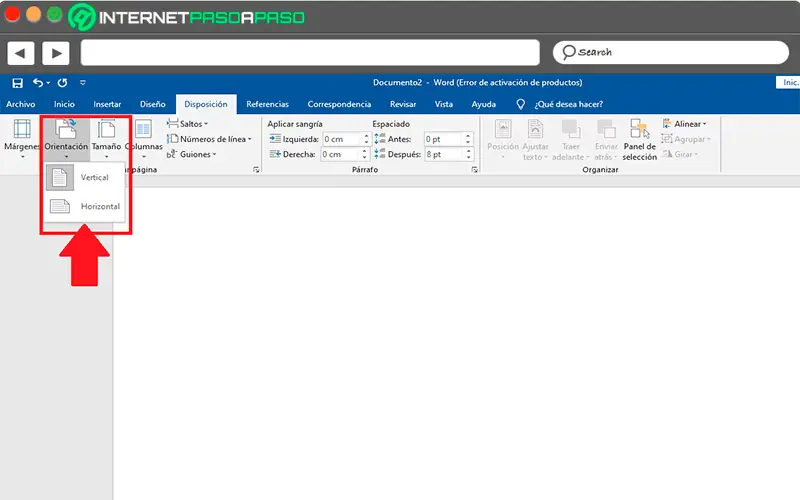This screenshot has width=800, height=500.
Task: Open the page setup dialog launcher
Action: pyautogui.click(x=256, y=170)
